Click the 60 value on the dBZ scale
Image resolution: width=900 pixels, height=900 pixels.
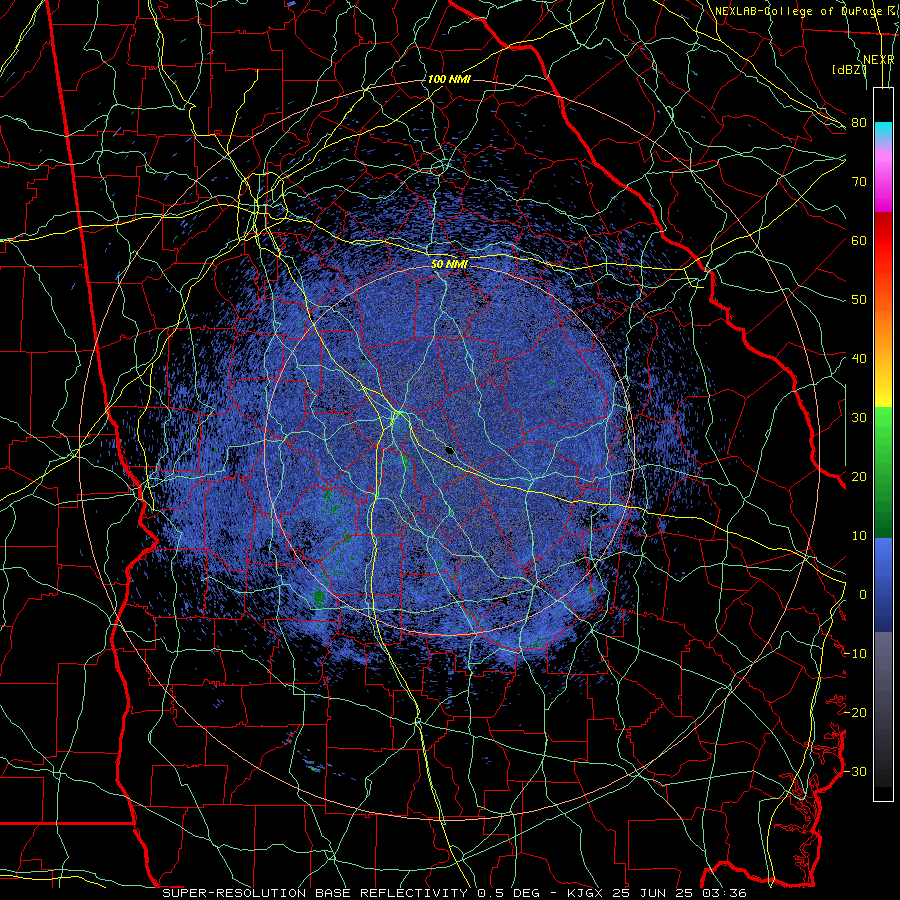click(x=859, y=241)
